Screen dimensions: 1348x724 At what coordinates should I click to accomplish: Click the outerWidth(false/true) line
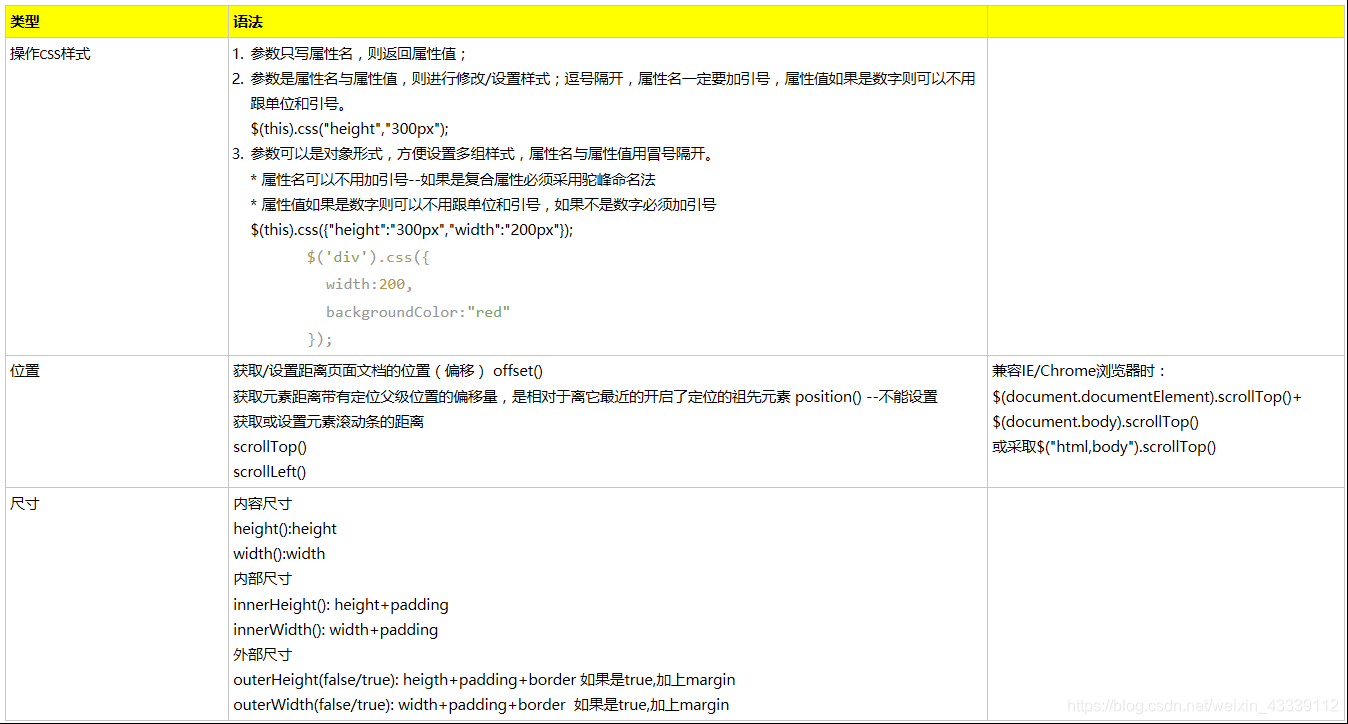pyautogui.click(x=481, y=705)
